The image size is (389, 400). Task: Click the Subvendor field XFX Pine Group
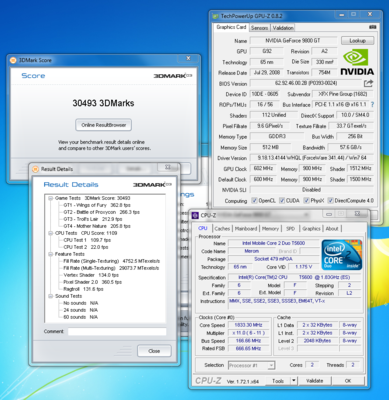coord(342,94)
